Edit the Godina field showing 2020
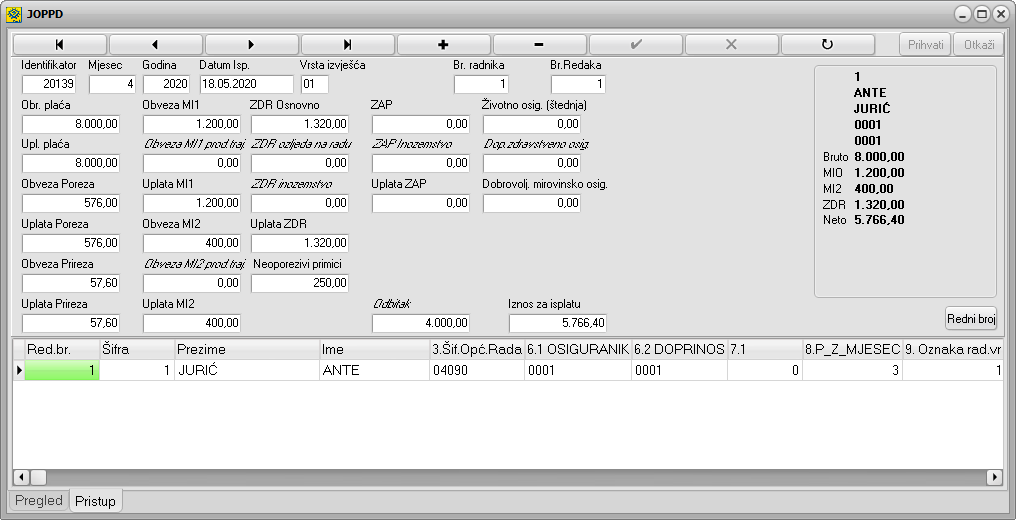Viewport: 1016px width, 520px height. 166,84
